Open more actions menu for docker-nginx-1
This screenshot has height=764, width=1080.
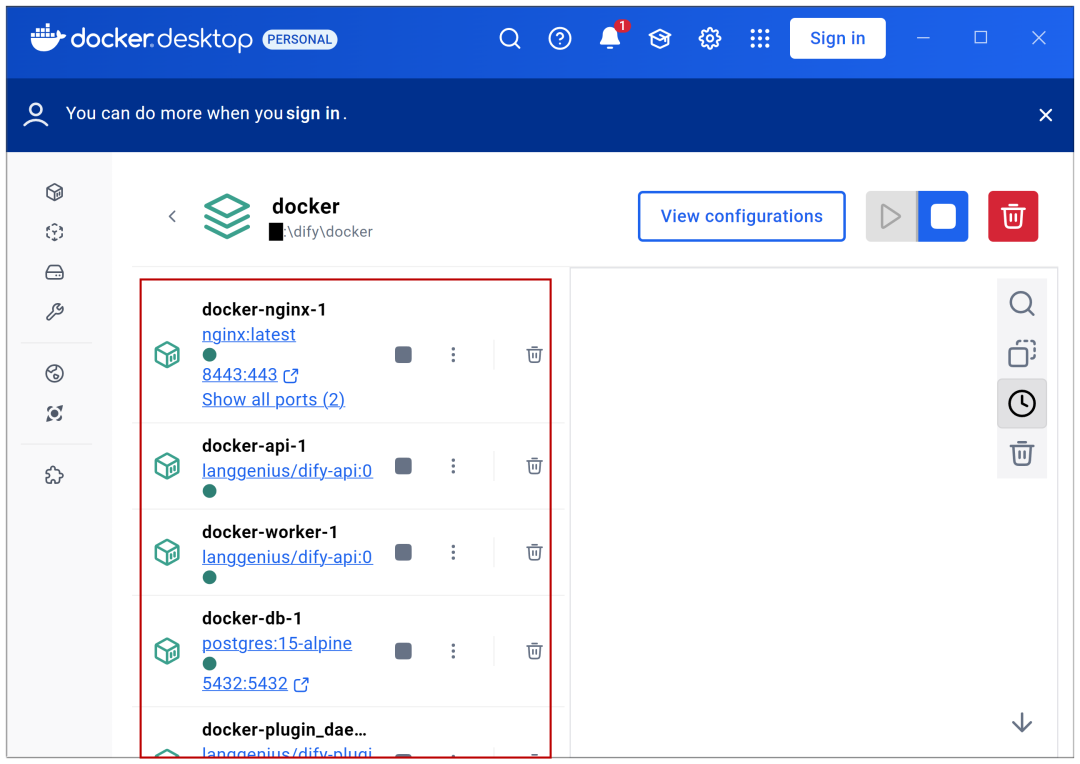(453, 355)
